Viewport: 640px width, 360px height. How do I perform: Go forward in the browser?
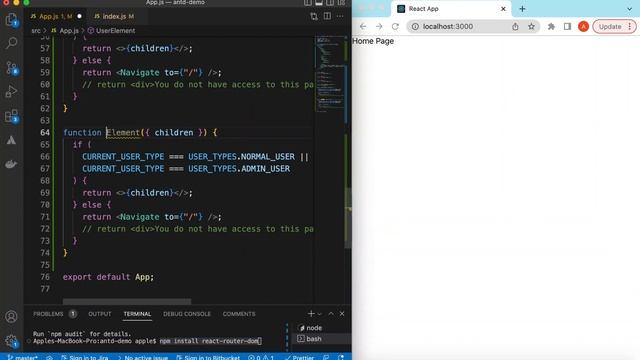click(x=379, y=27)
